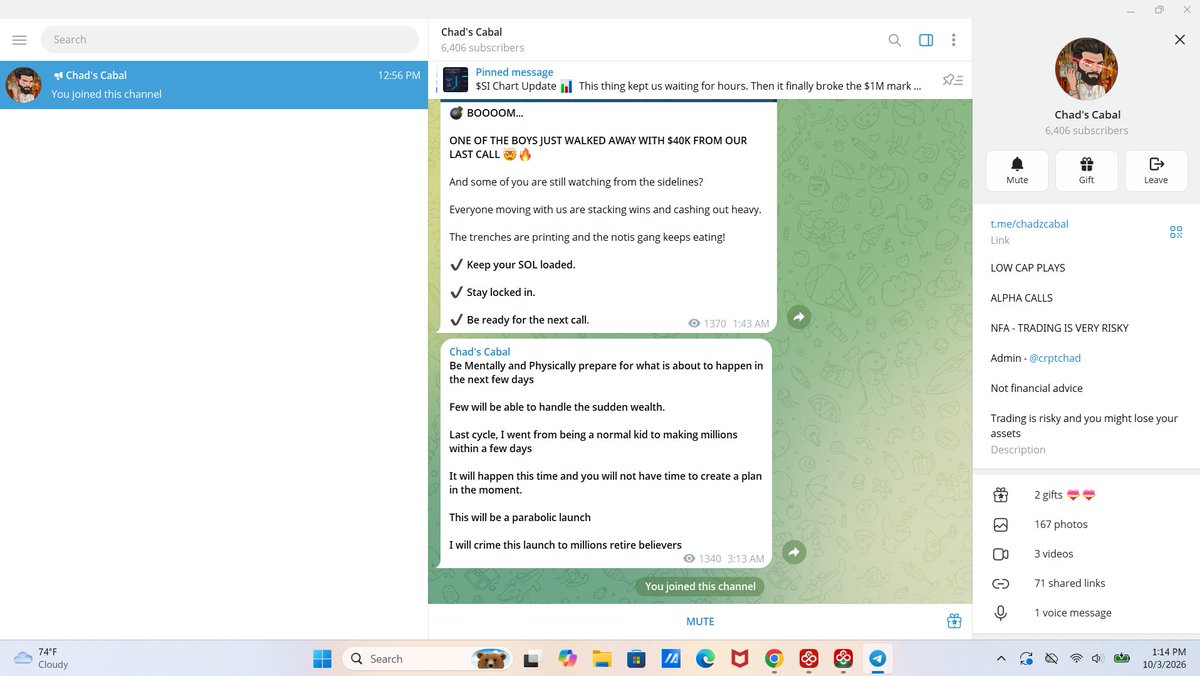Click the chat list Search field

click(230, 40)
